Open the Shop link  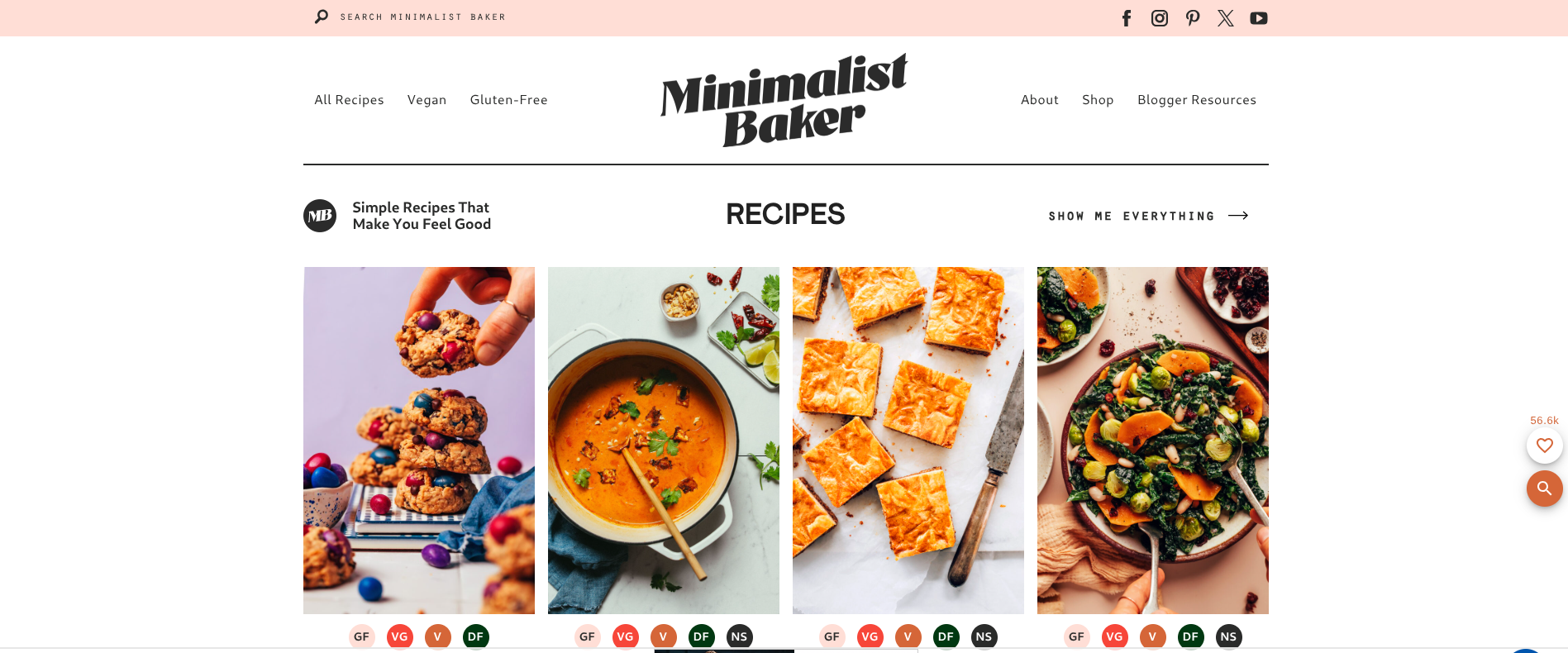pyautogui.click(x=1098, y=100)
